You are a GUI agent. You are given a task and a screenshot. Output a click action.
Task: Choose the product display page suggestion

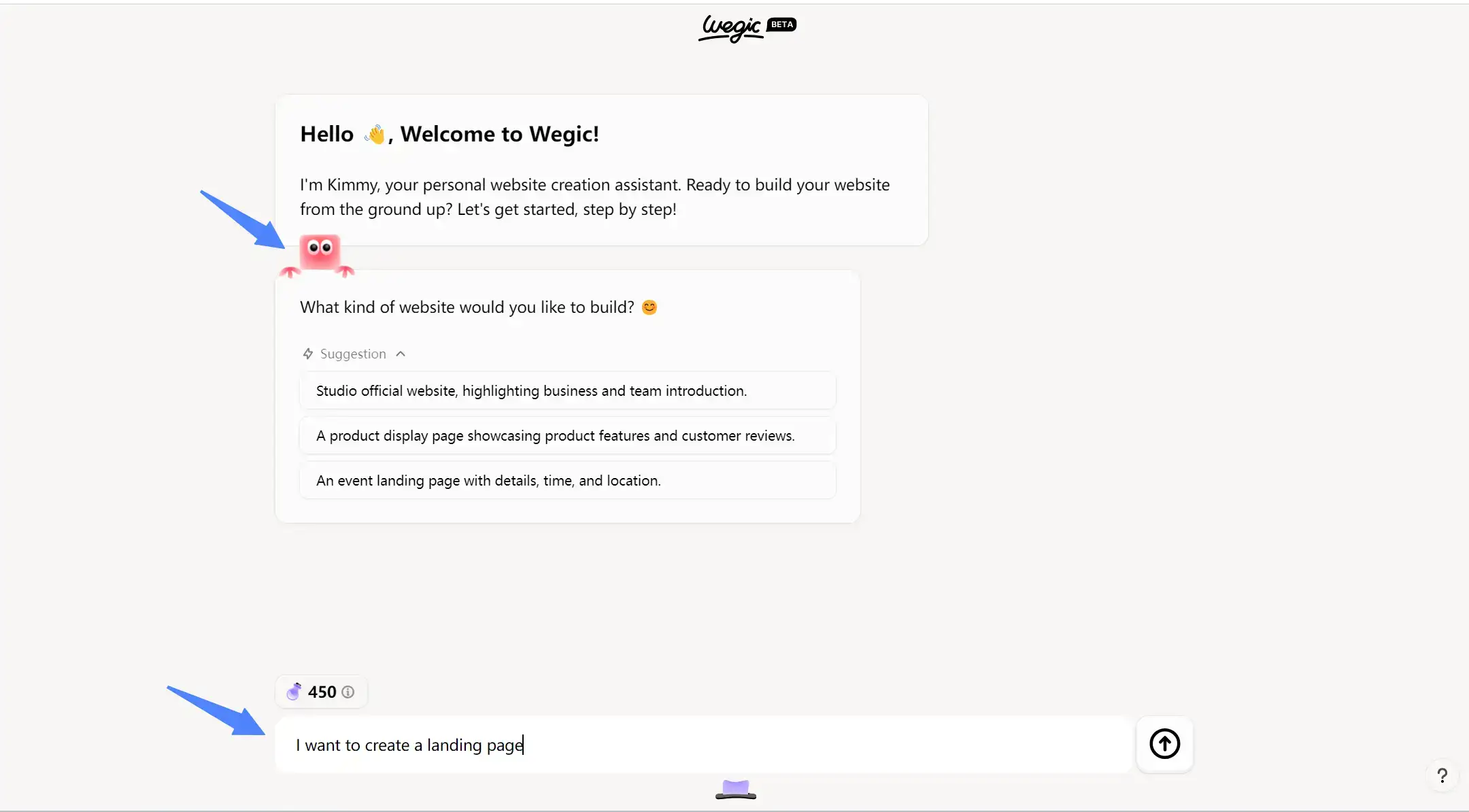[x=567, y=435]
